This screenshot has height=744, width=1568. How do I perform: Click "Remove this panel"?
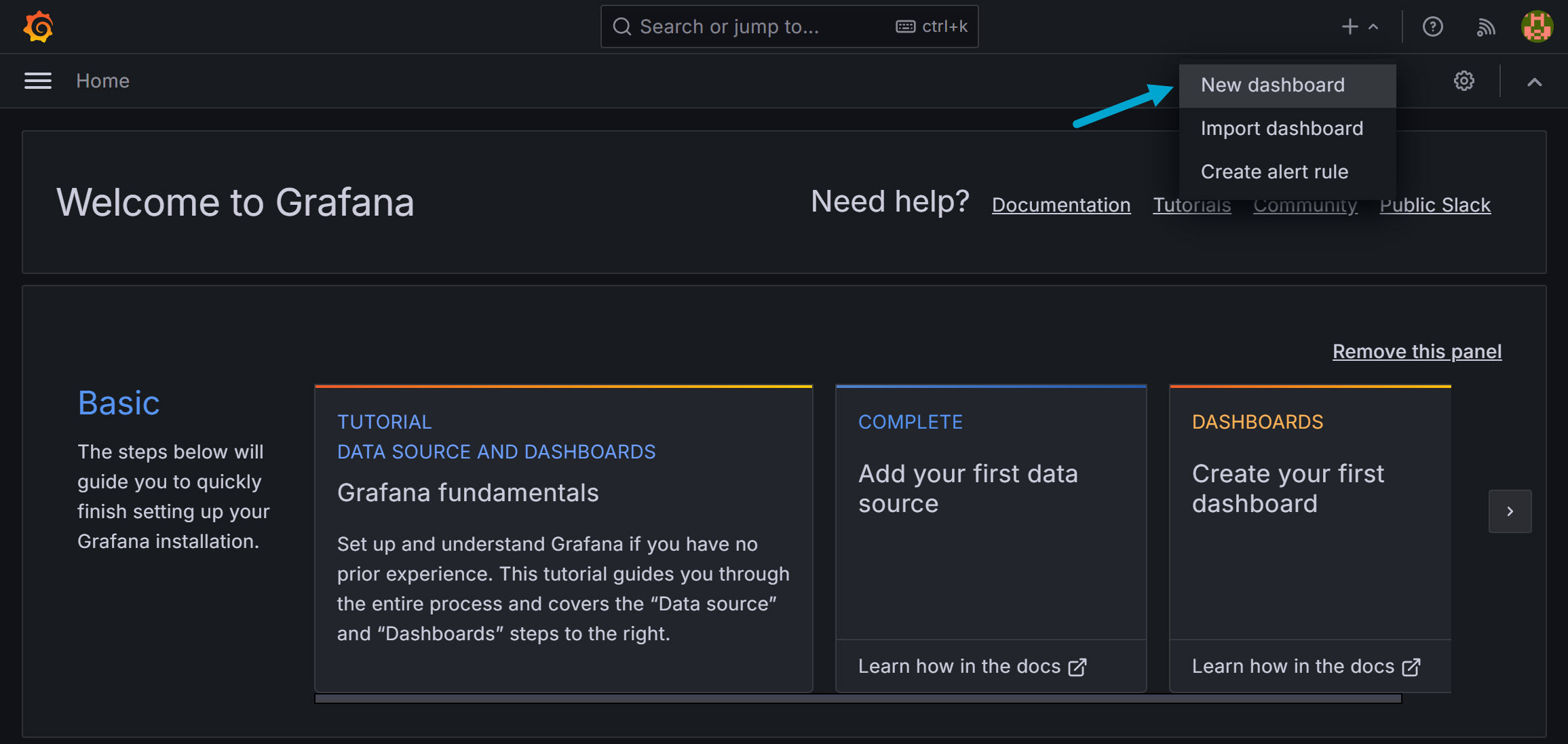[1416, 351]
